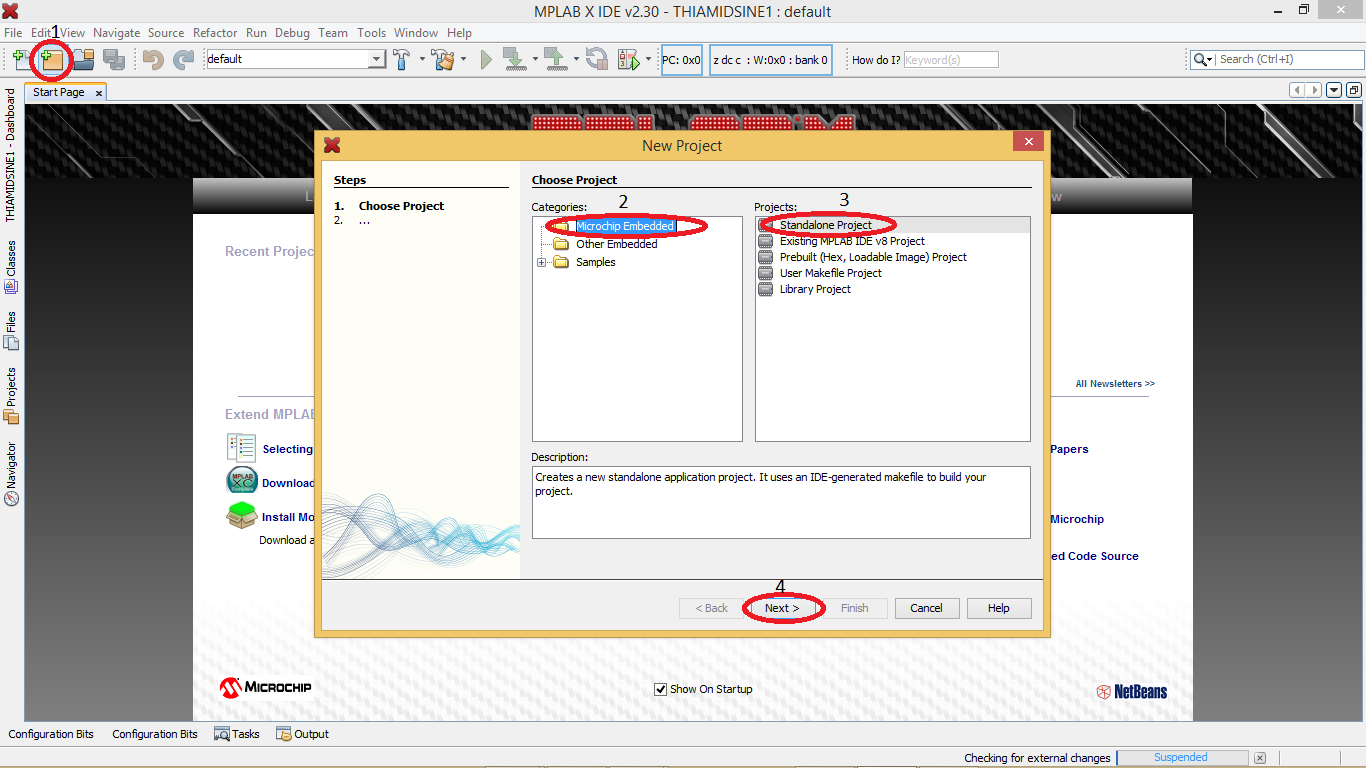The image size is (1366, 768).
Task: Click the Clean and Build broom icon
Action: (x=443, y=60)
